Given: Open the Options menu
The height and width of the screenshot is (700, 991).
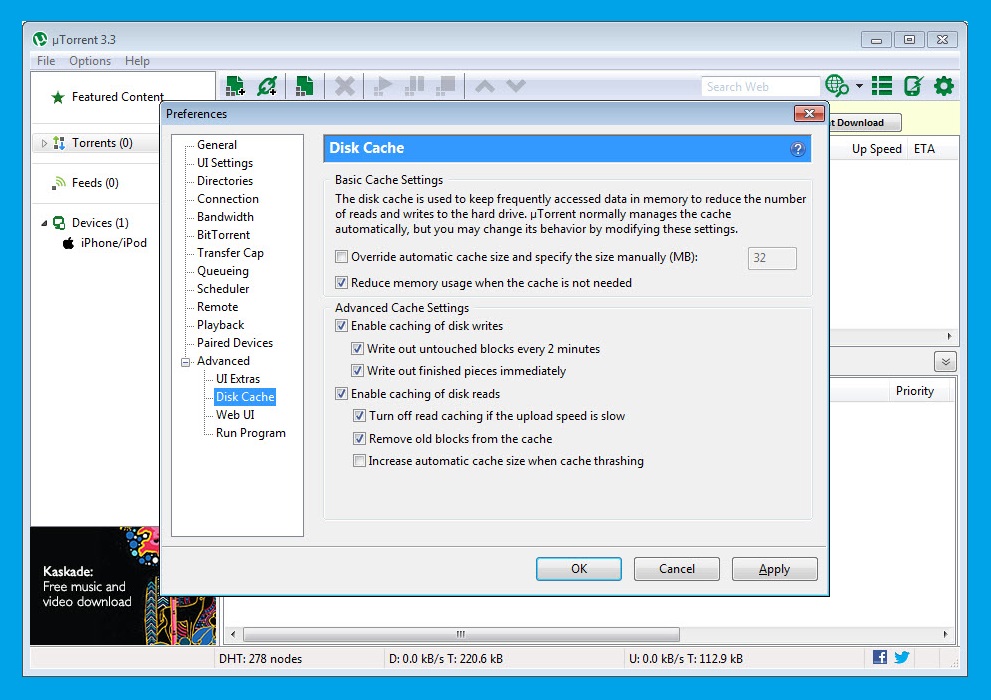Looking at the screenshot, I should [90, 61].
